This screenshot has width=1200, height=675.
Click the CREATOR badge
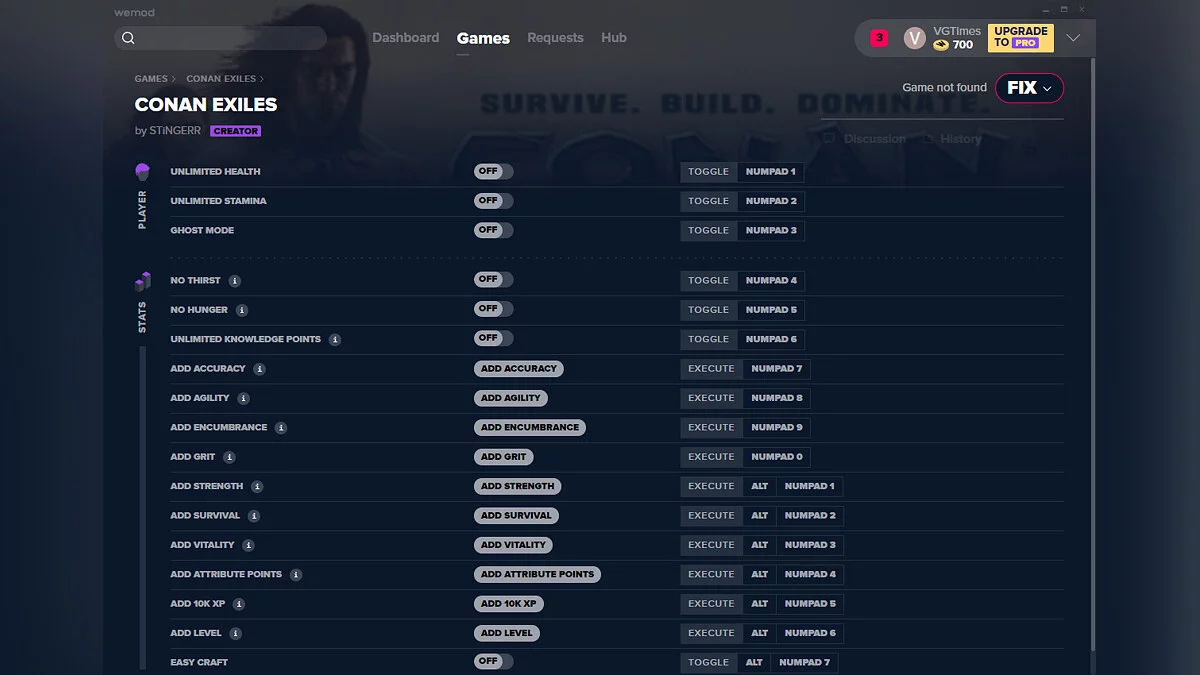[236, 131]
